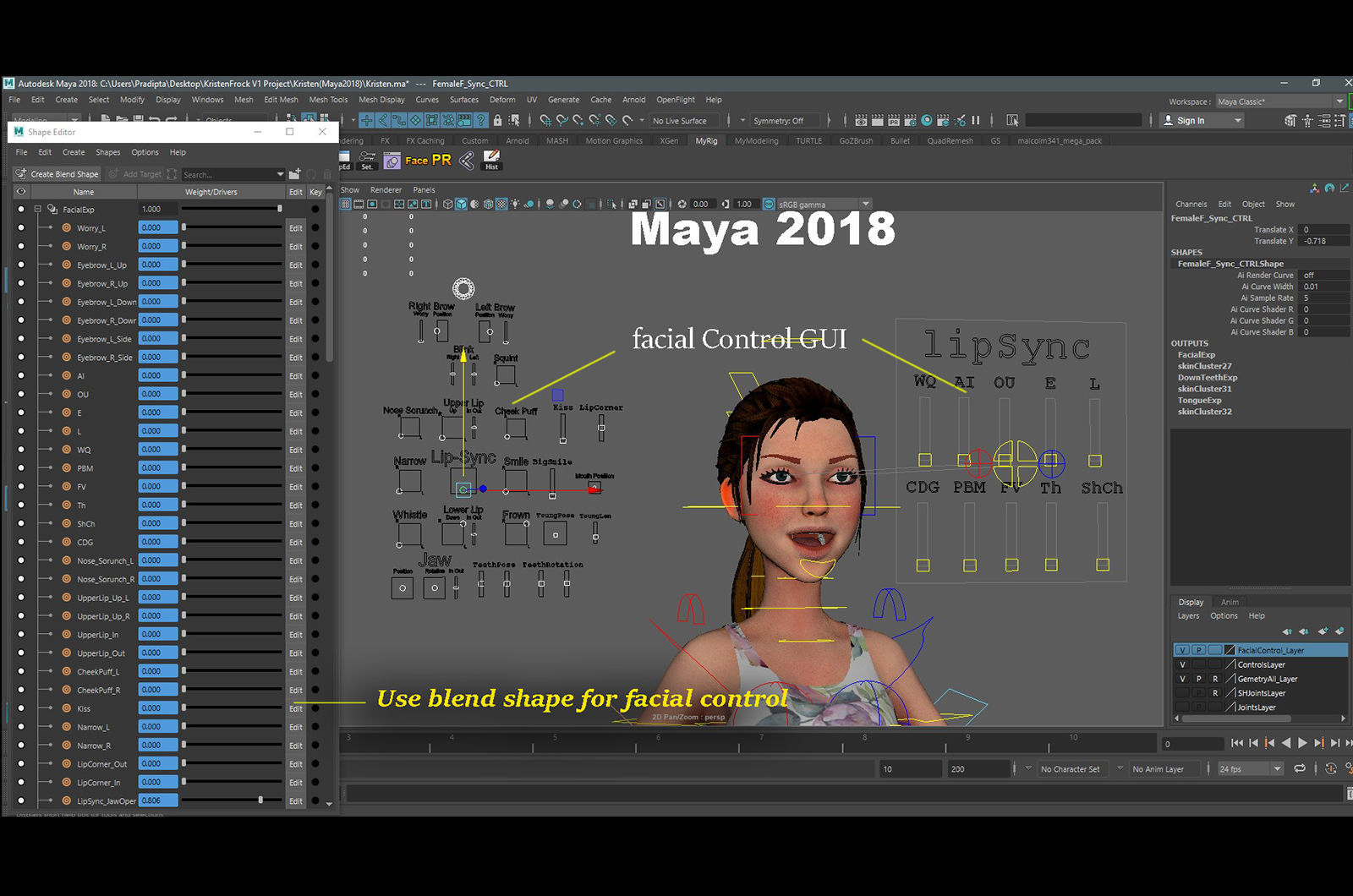The width and height of the screenshot is (1353, 896).
Task: Click the LipSync_JawOpen weight slider handle
Action: [x=260, y=800]
